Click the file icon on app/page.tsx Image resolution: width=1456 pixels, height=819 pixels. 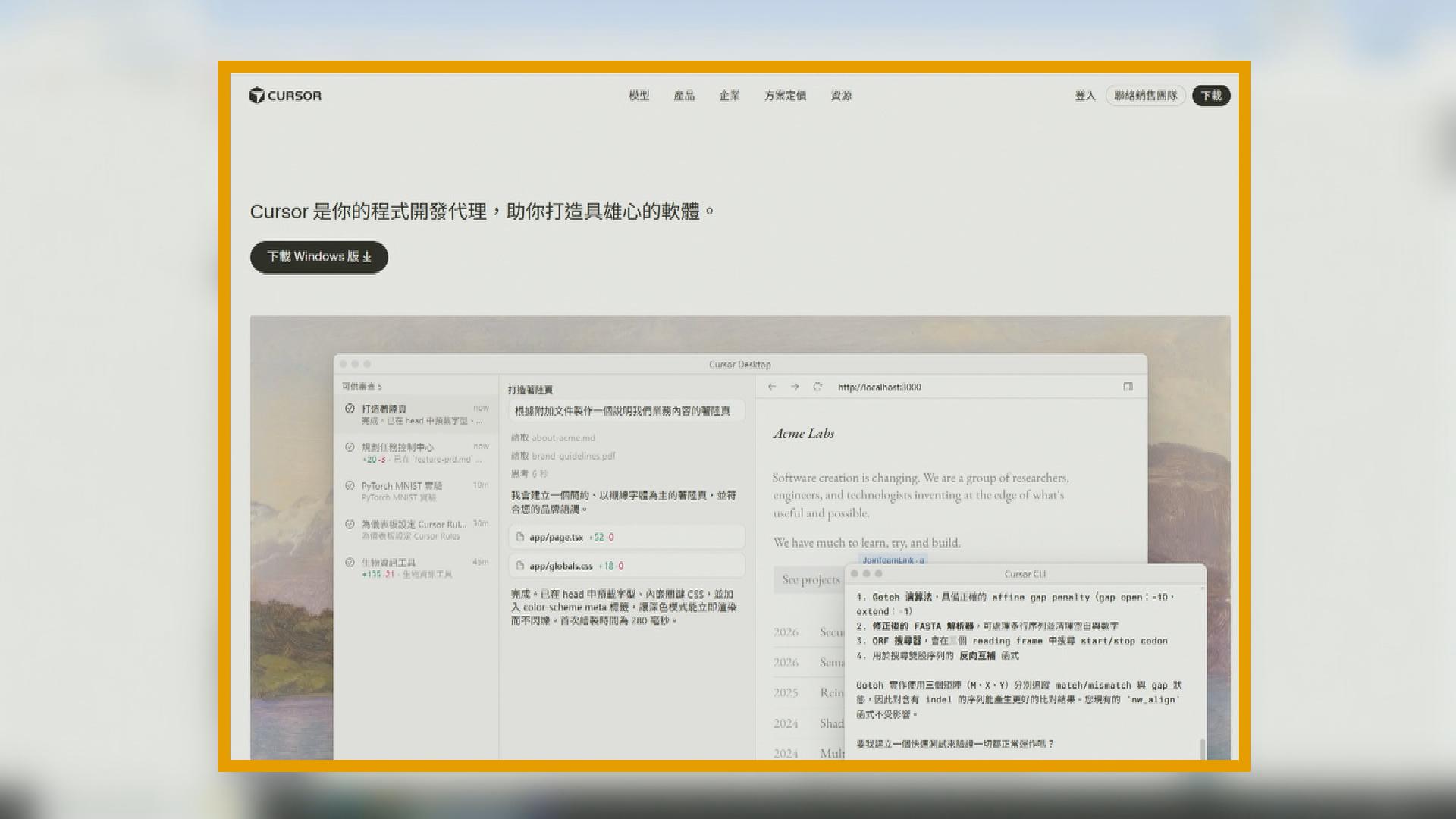(520, 537)
